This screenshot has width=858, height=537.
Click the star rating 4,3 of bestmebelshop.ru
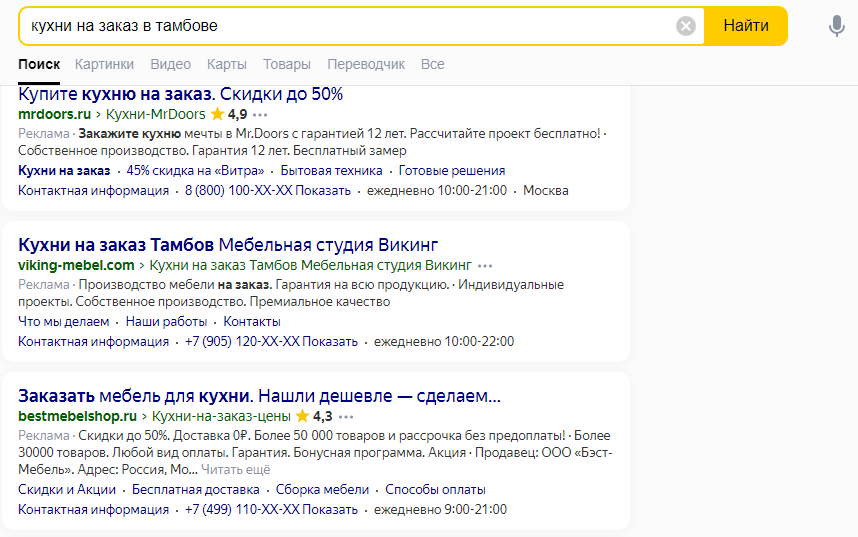[314, 416]
